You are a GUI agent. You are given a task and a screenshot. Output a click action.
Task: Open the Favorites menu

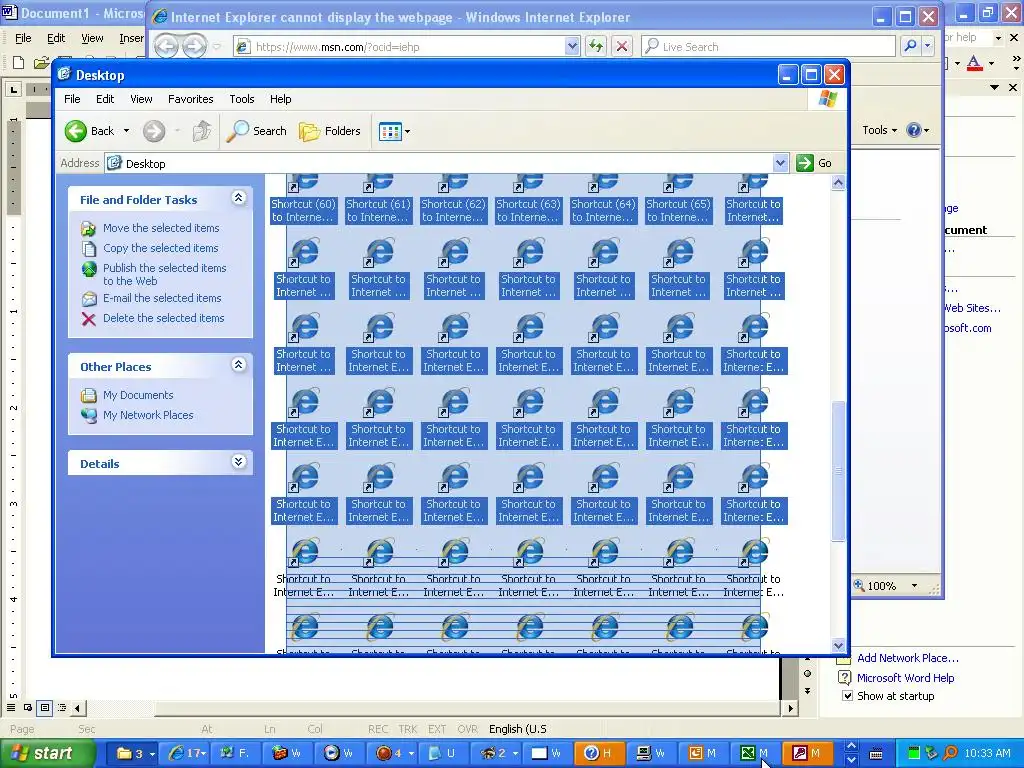(191, 99)
